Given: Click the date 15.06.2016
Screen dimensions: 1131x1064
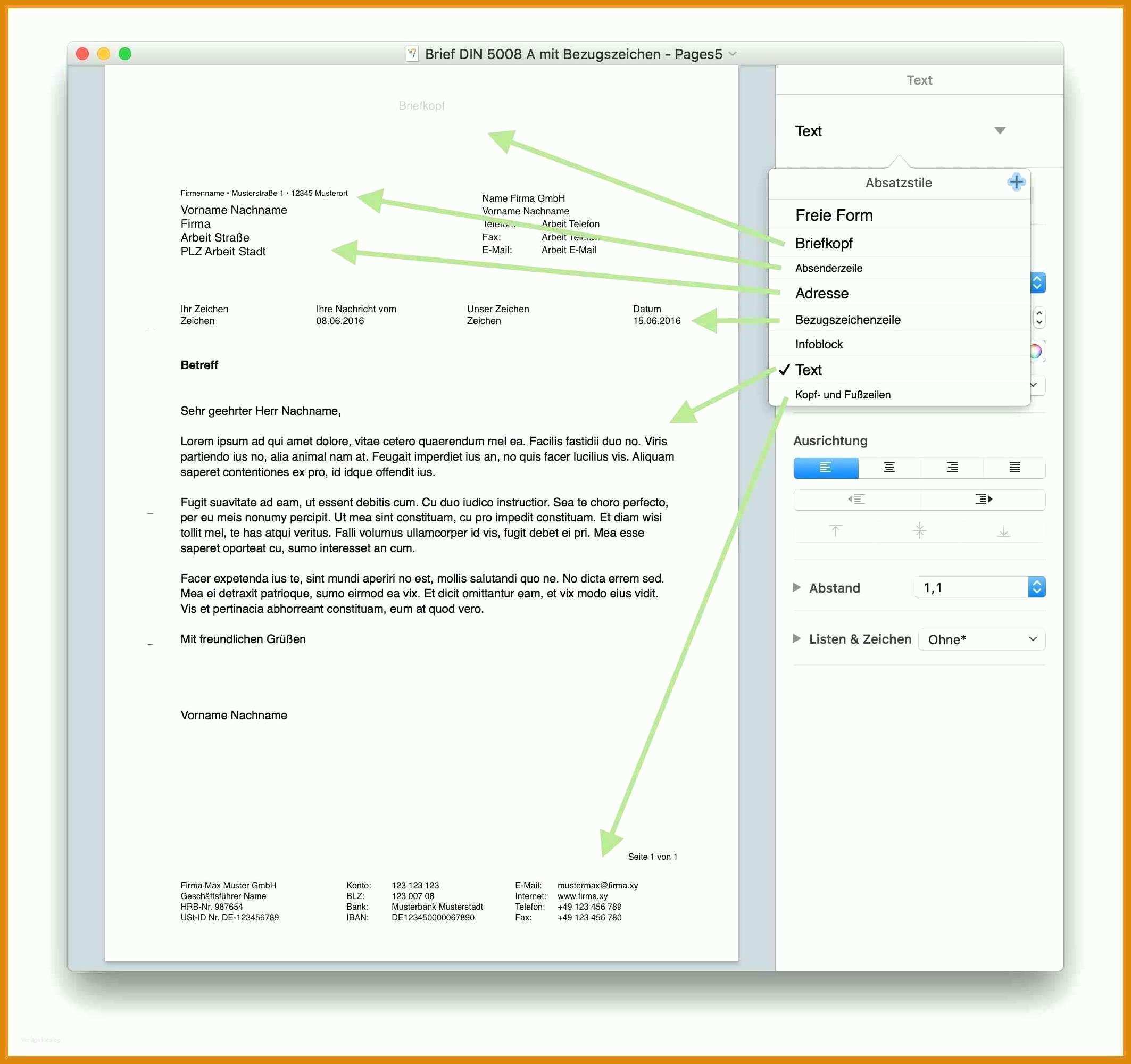Looking at the screenshot, I should click(656, 321).
